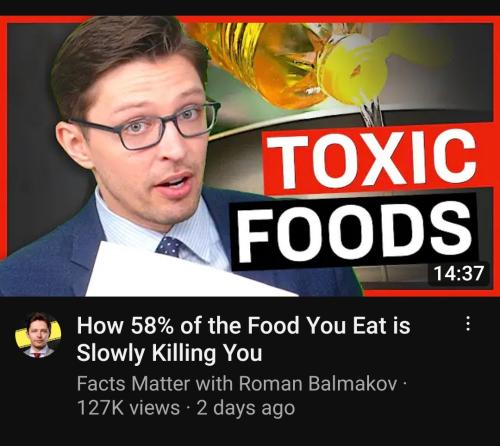This screenshot has width=500, height=446.
Task: Click the 2 days ago upload label
Action: click(246, 408)
